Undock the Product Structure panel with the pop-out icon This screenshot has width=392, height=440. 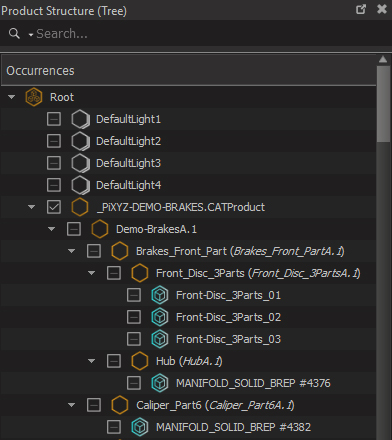click(x=361, y=9)
